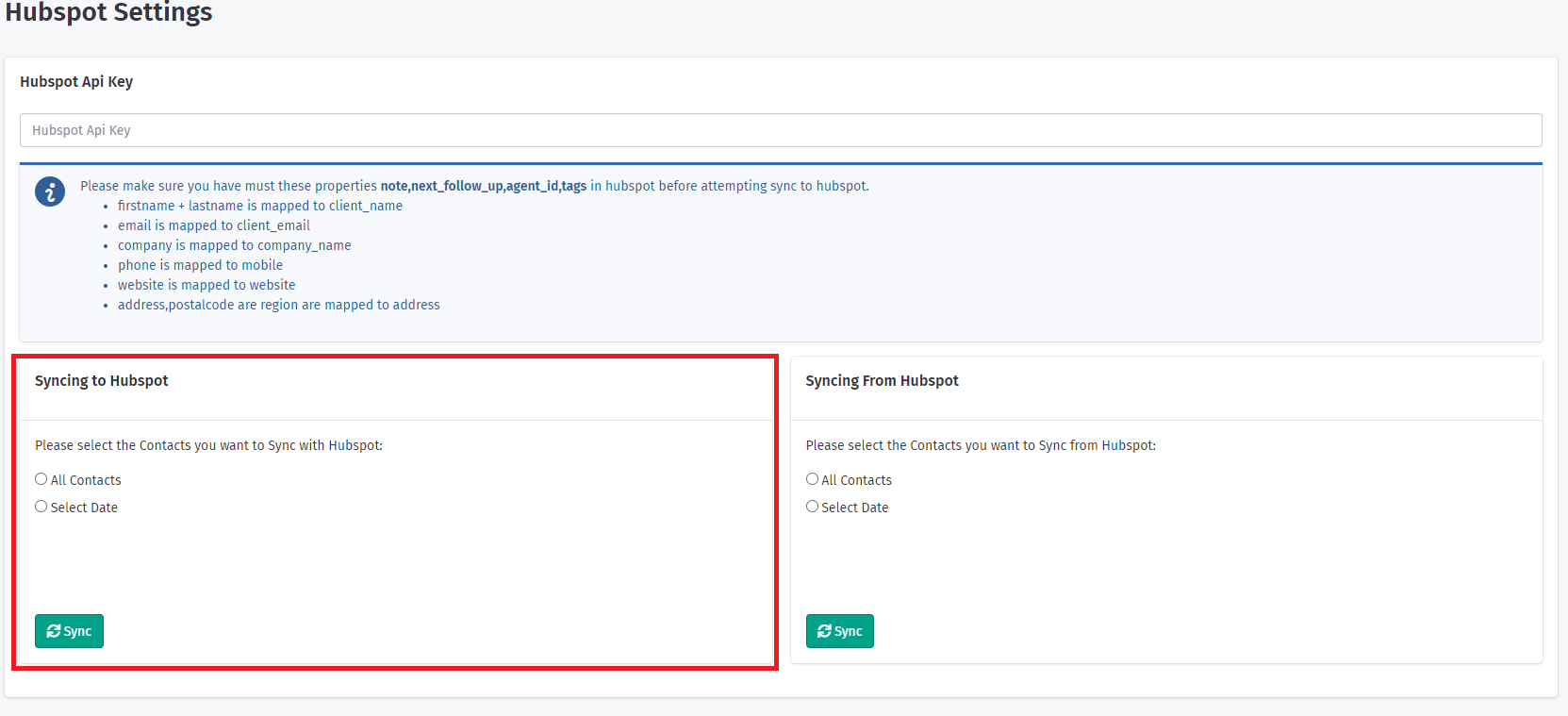1568x716 pixels.
Task: Focus the Hubspot Api Key input field
Action: (x=781, y=130)
